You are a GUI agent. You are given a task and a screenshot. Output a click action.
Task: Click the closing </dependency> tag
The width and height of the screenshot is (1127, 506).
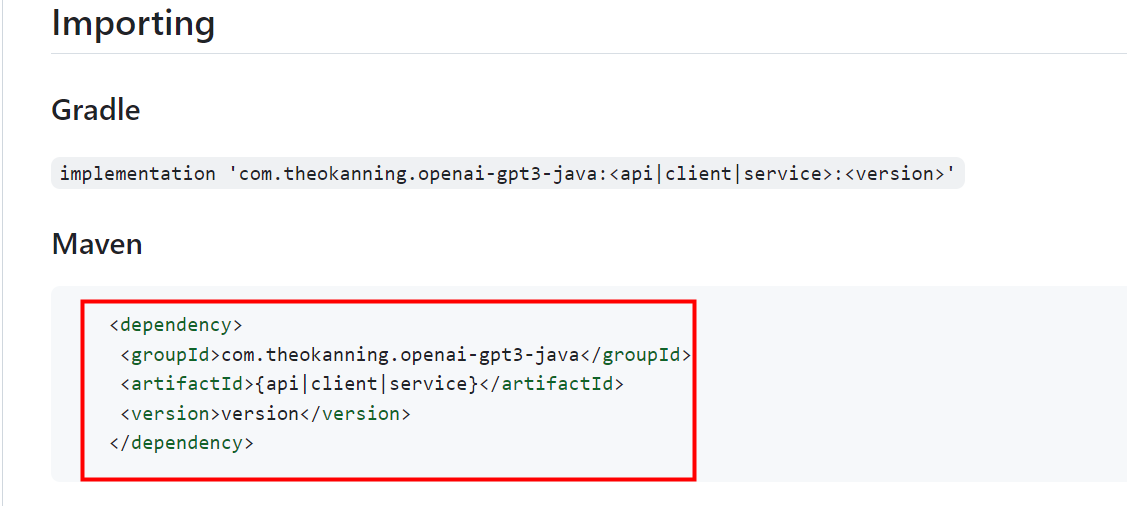181,443
